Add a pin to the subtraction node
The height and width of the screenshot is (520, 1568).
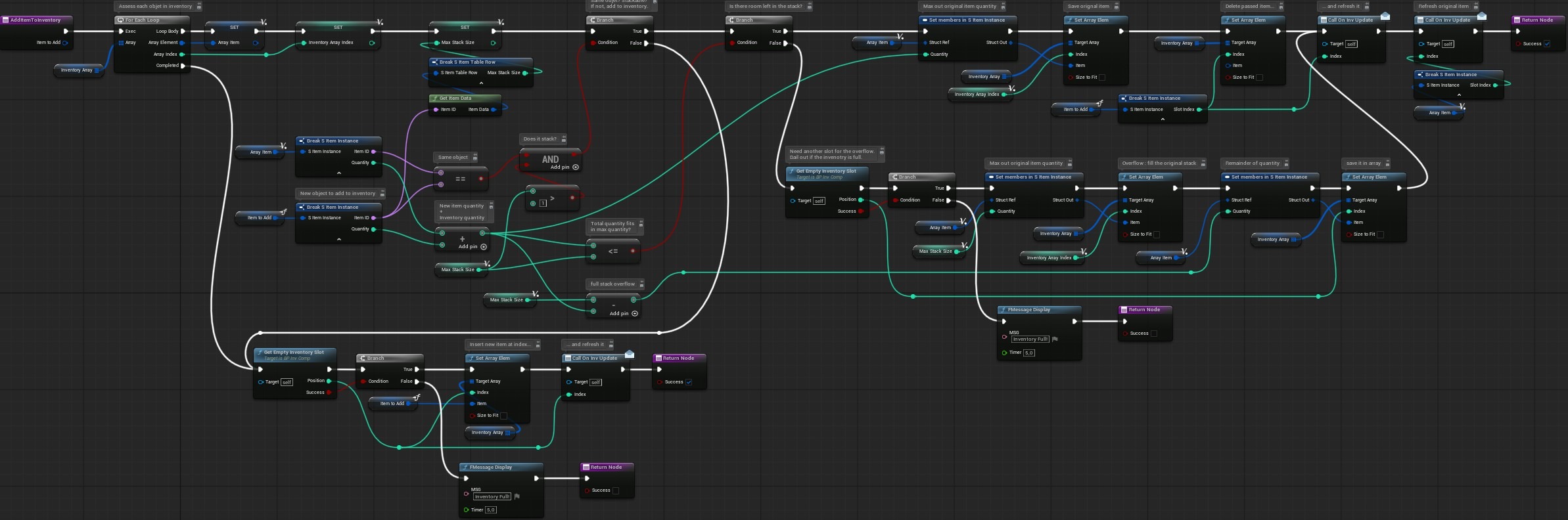point(635,314)
